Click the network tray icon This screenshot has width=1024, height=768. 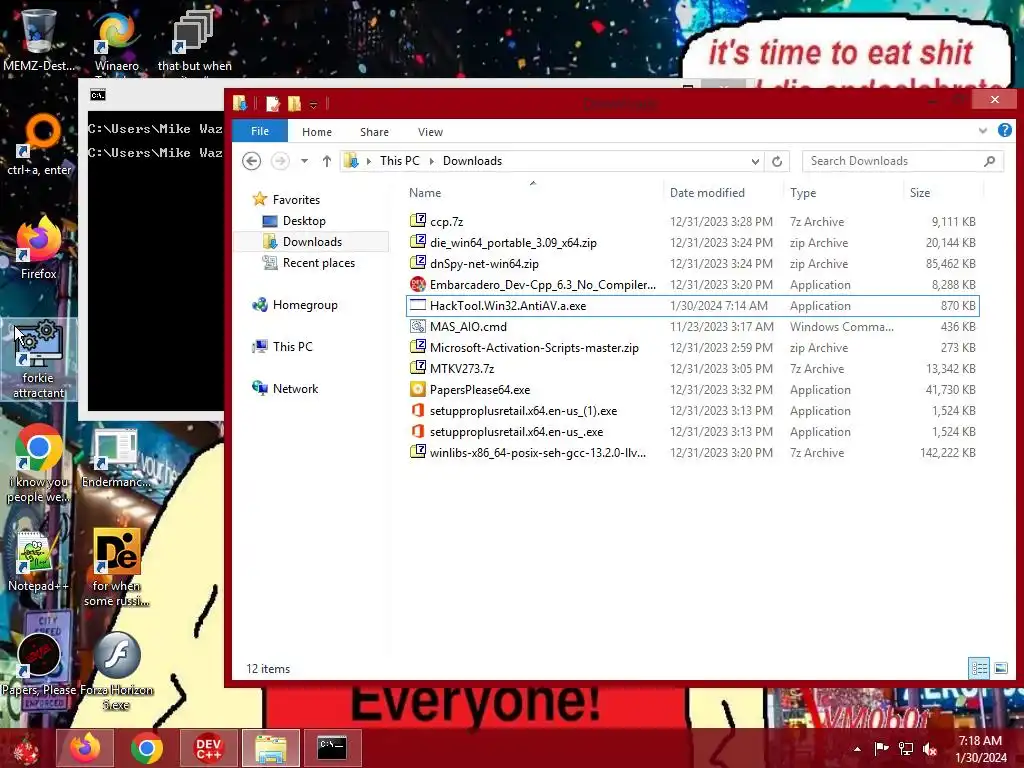point(906,748)
